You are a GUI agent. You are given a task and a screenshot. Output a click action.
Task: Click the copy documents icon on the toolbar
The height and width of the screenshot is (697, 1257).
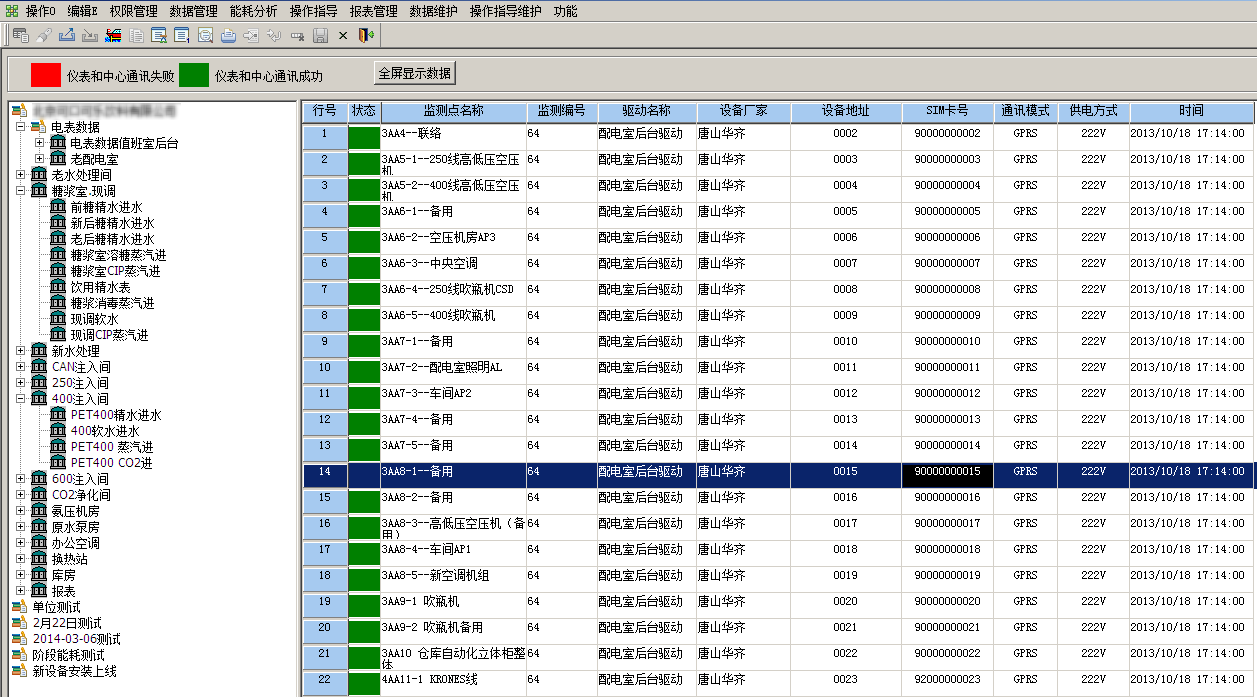(x=135, y=36)
